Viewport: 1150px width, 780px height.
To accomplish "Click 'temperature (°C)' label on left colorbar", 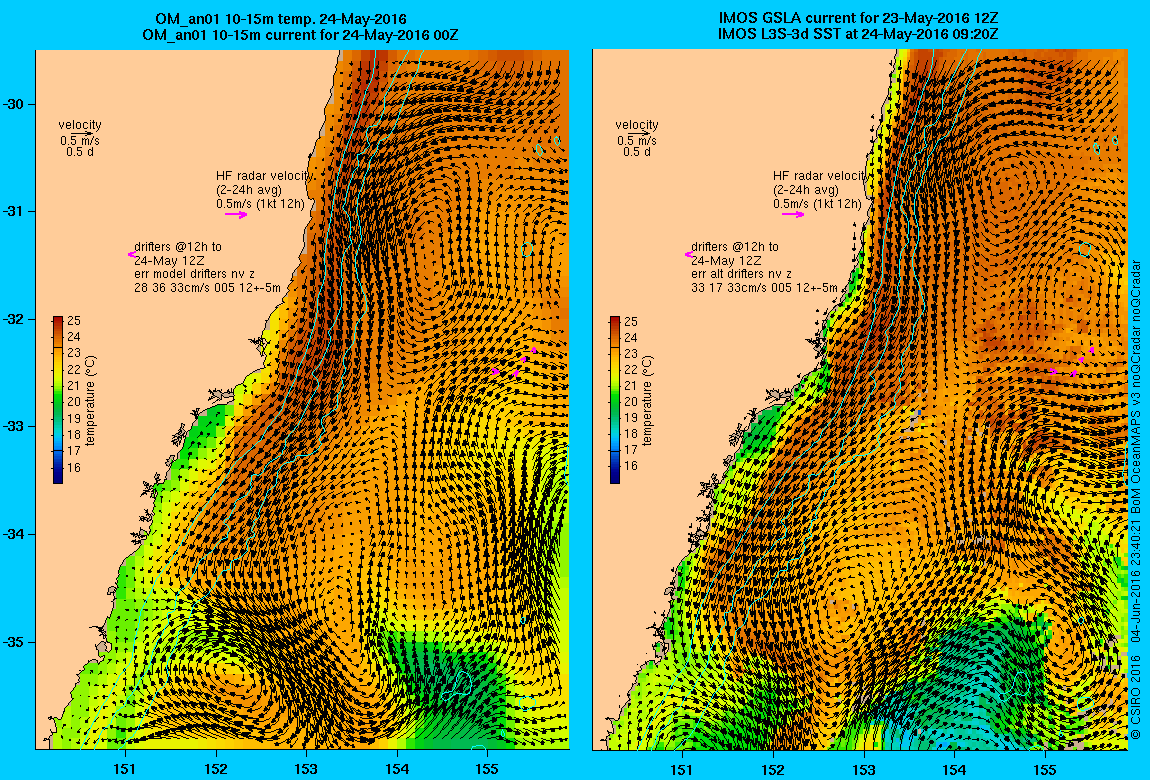I will (x=90, y=401).
